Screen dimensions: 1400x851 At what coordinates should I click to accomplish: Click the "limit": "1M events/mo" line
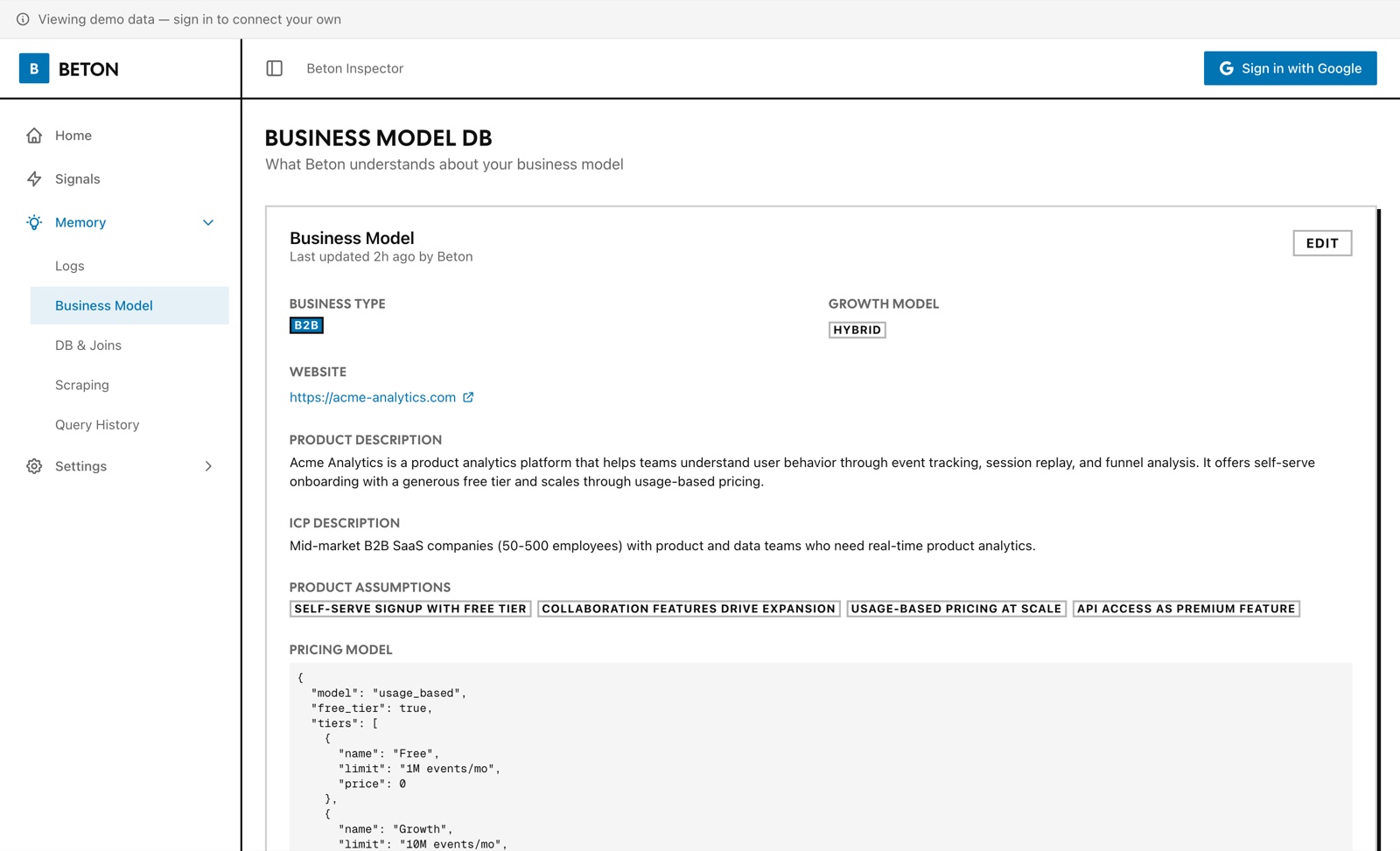[419, 769]
